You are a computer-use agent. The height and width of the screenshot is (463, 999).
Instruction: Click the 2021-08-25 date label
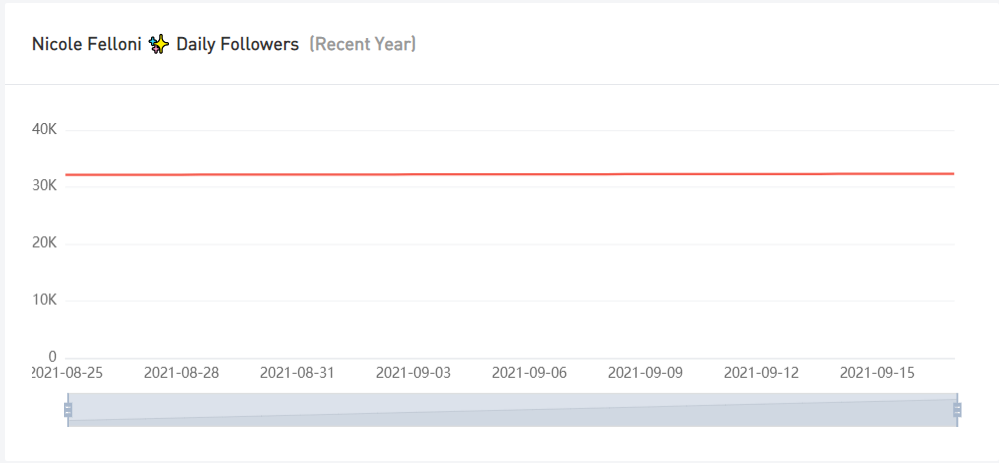coord(68,373)
